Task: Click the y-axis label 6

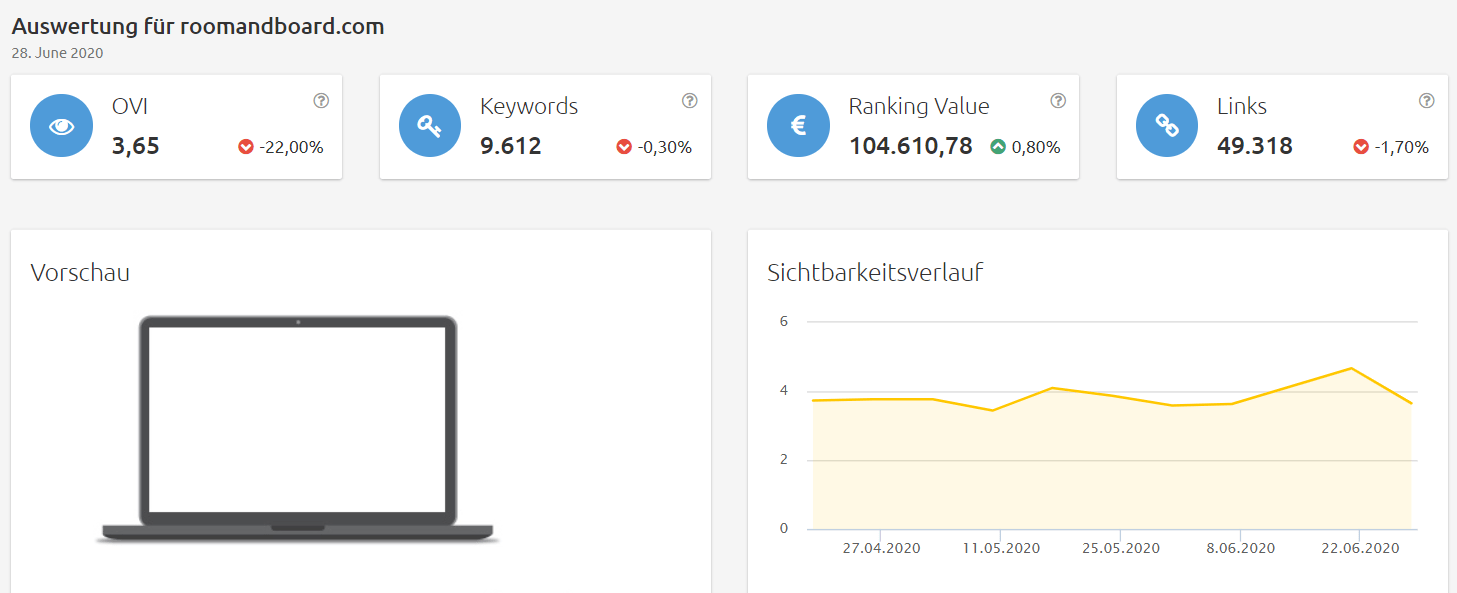Action: [784, 321]
